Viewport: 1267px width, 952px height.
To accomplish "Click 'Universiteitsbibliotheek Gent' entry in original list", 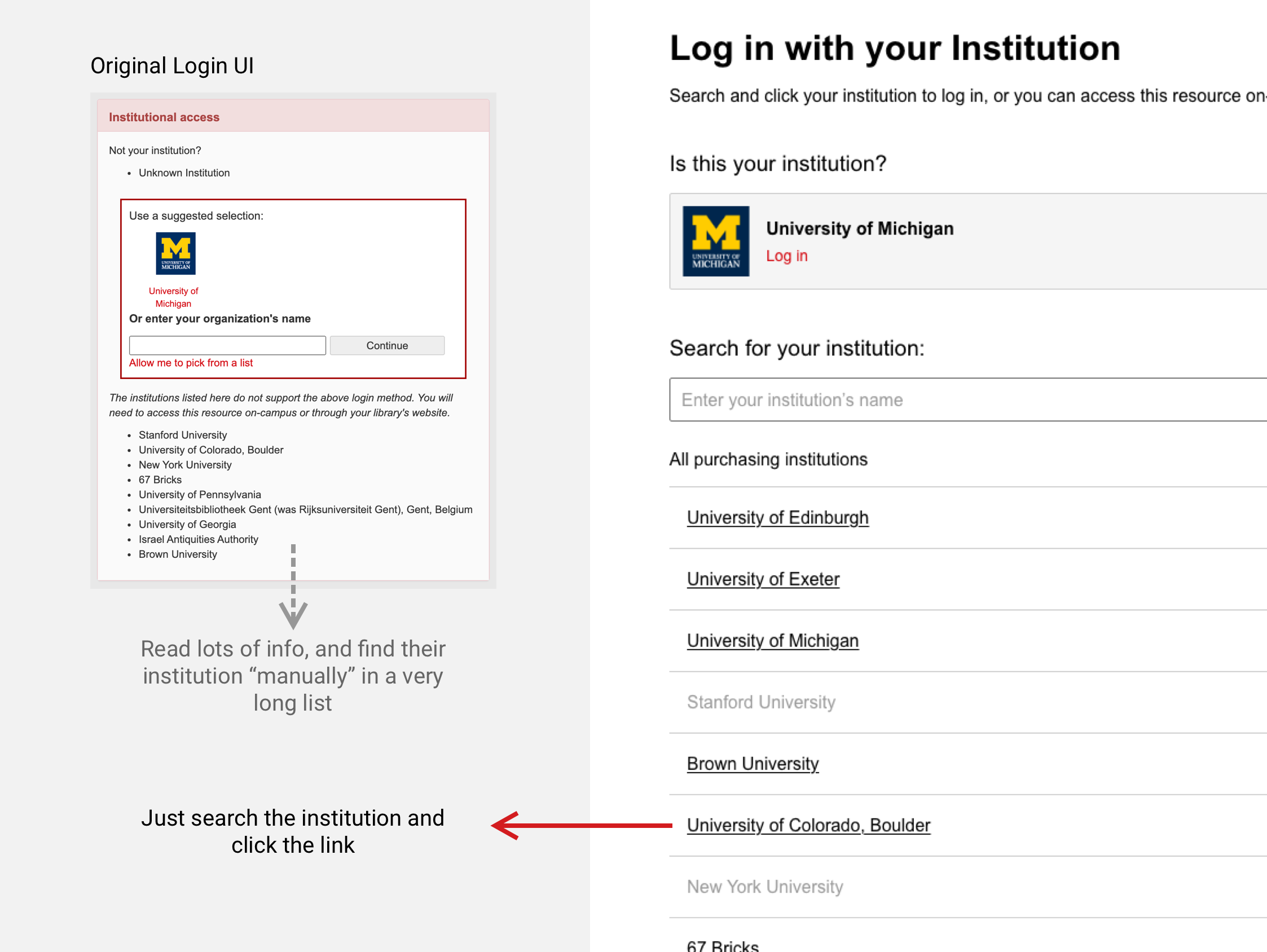I will [x=305, y=509].
